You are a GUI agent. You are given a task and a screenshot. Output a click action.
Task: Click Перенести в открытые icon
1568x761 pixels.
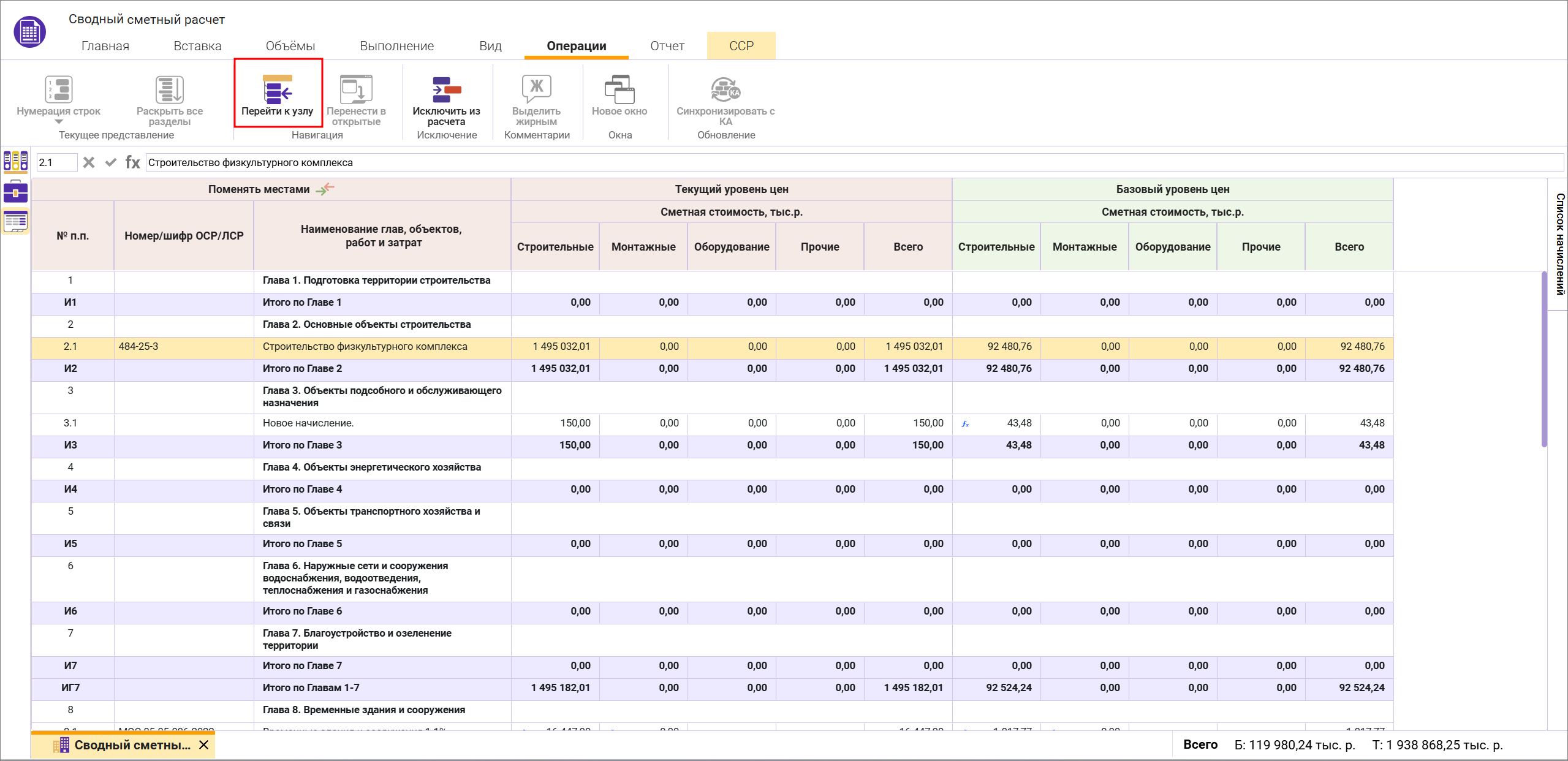(x=356, y=90)
